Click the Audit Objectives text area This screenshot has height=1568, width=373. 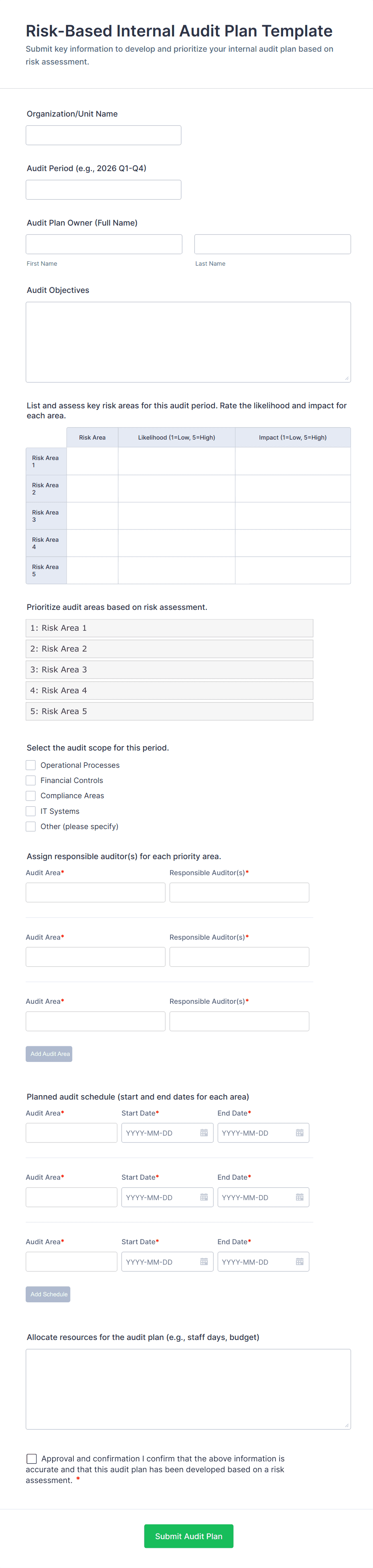(189, 342)
